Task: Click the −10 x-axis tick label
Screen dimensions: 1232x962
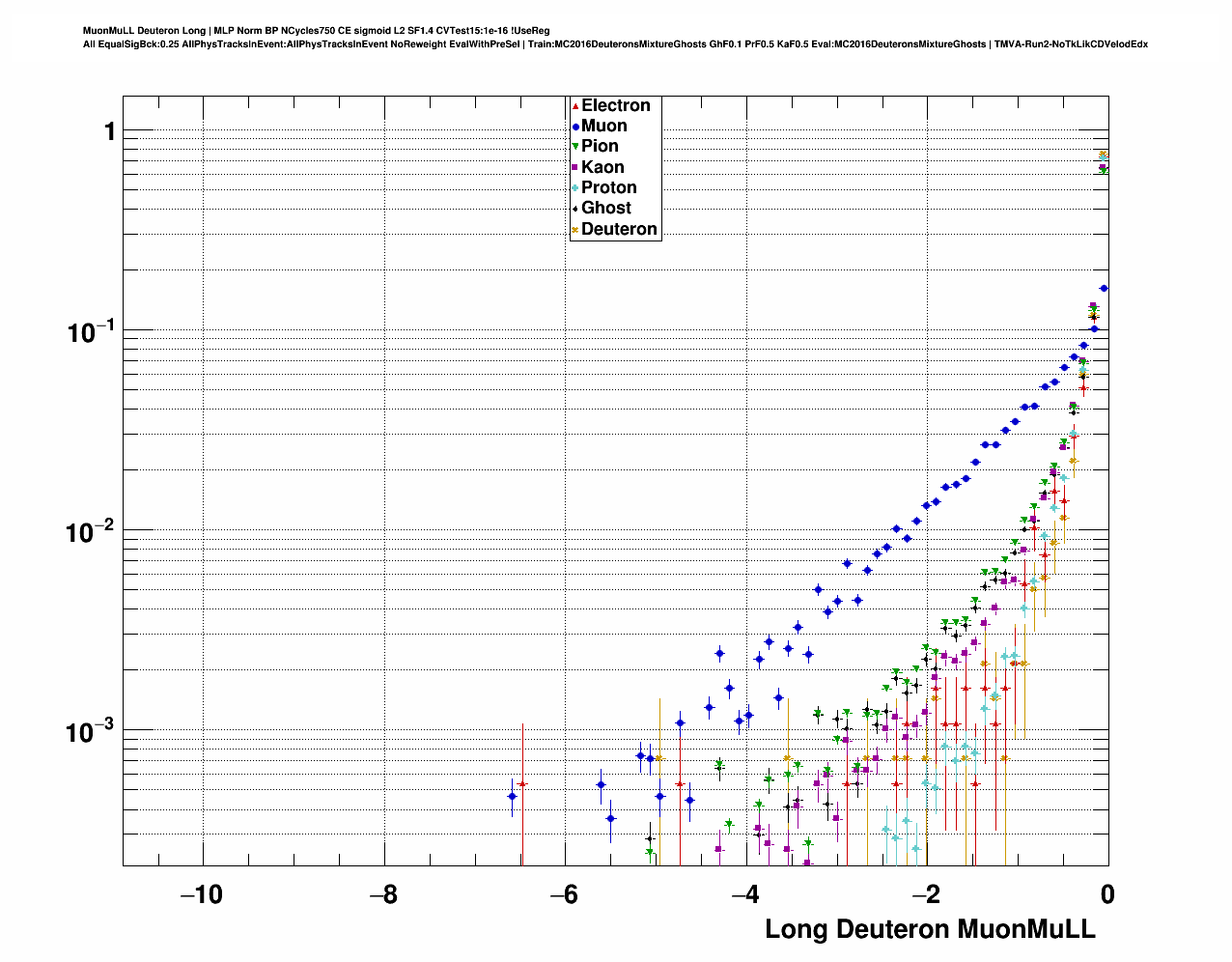Action: tap(202, 895)
